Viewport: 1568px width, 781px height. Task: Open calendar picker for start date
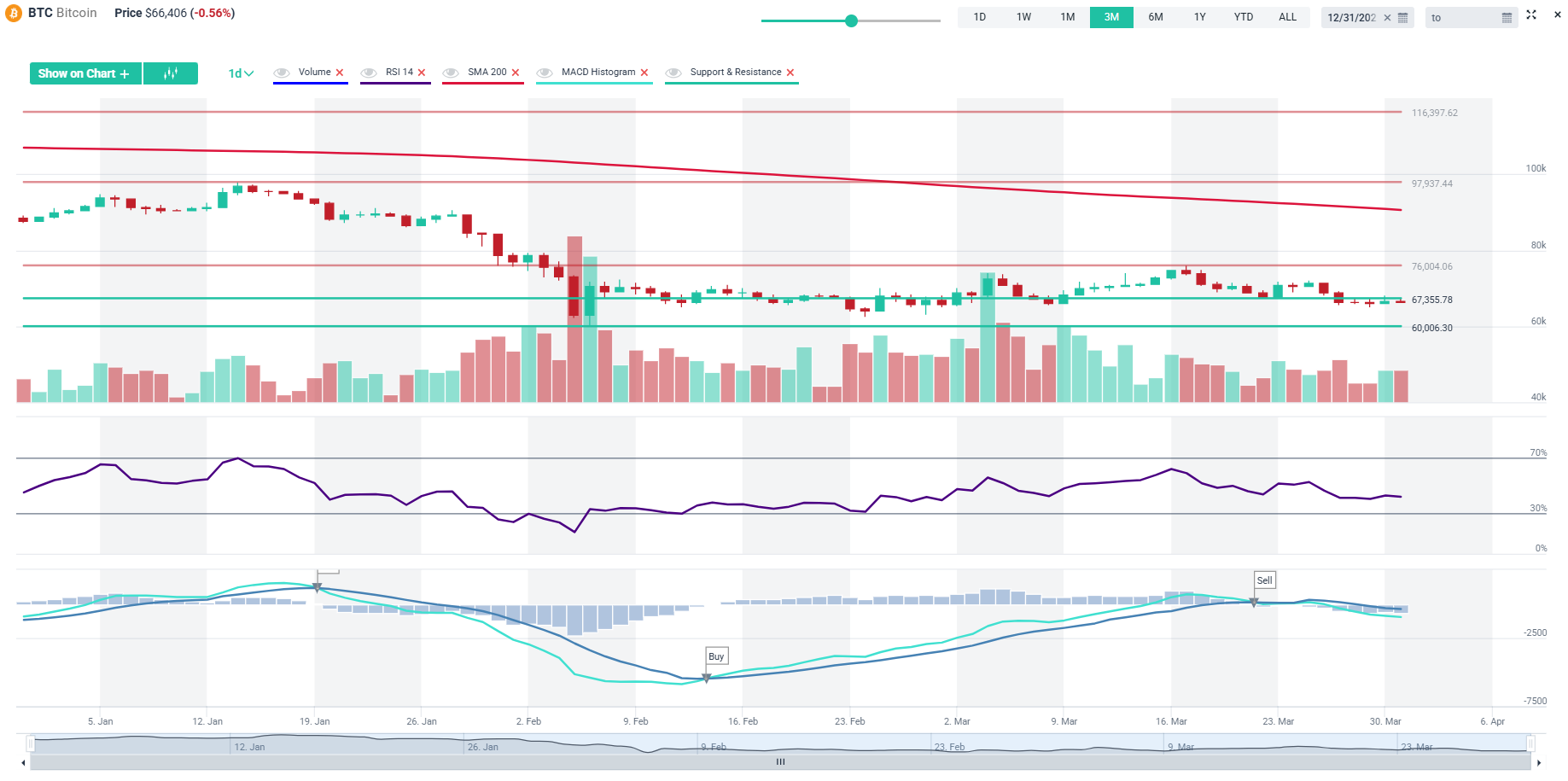1402,18
